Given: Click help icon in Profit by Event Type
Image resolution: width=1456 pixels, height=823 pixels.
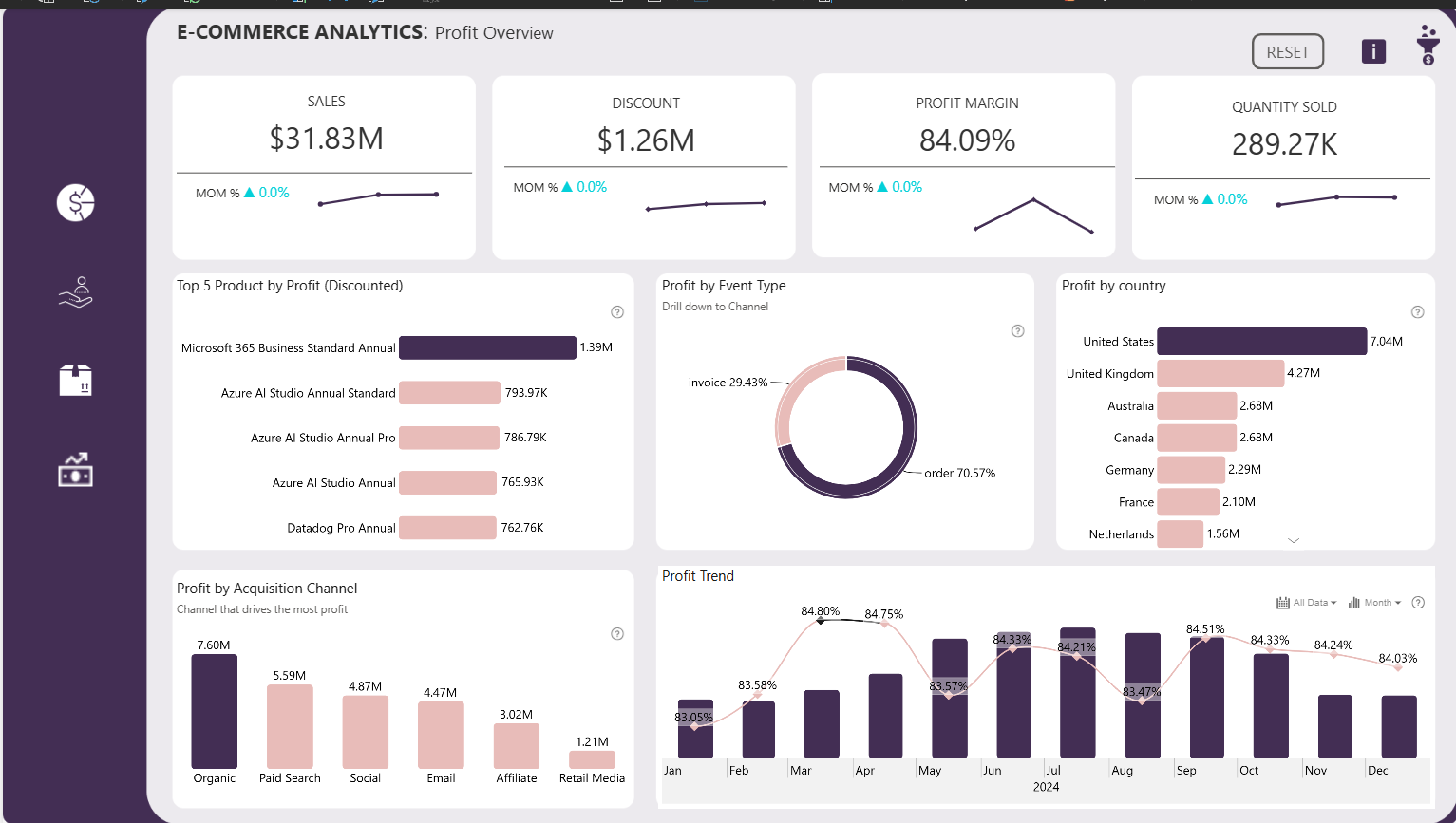Looking at the screenshot, I should (x=1018, y=331).
